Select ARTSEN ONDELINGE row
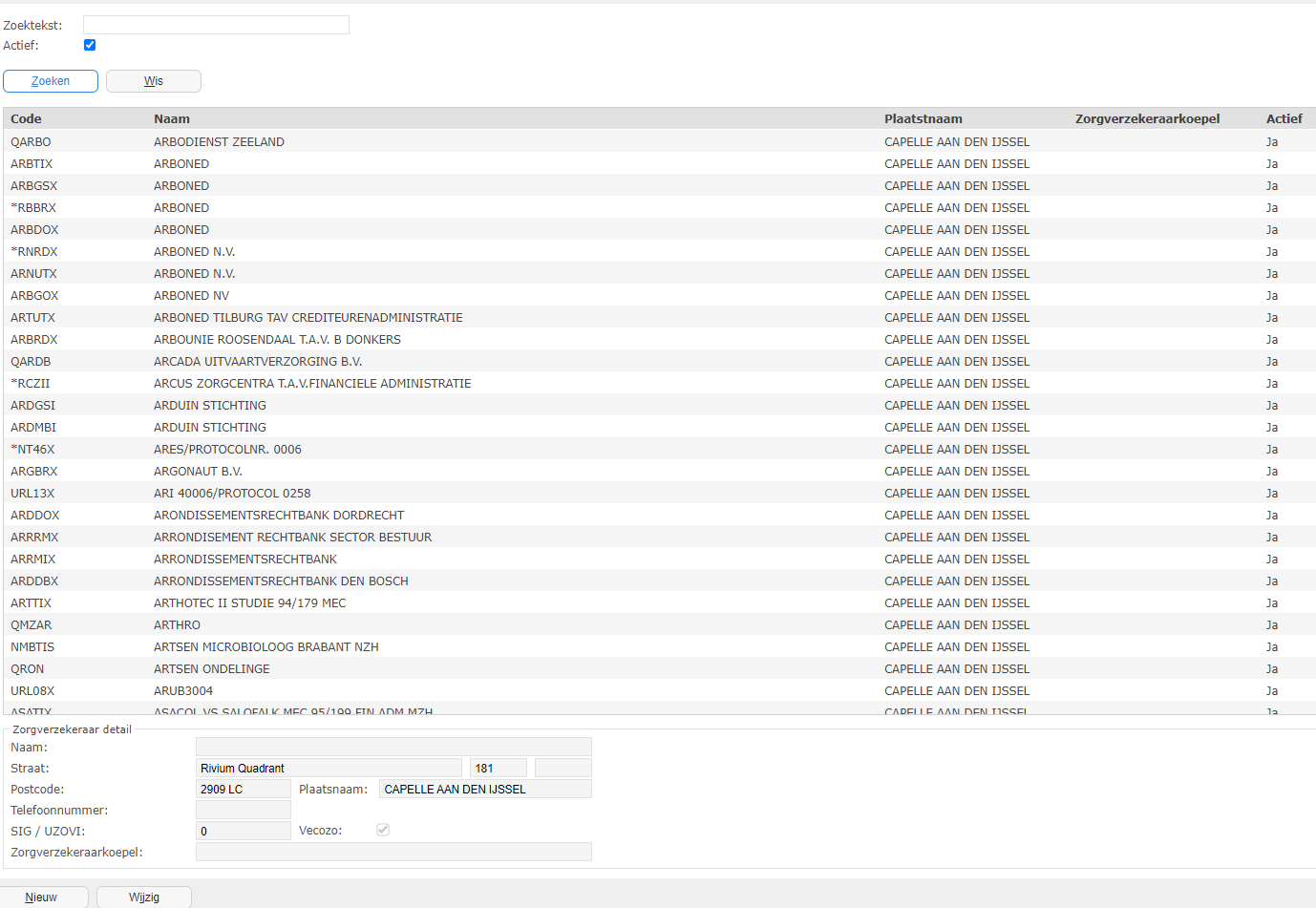The image size is (1316, 908). point(659,668)
